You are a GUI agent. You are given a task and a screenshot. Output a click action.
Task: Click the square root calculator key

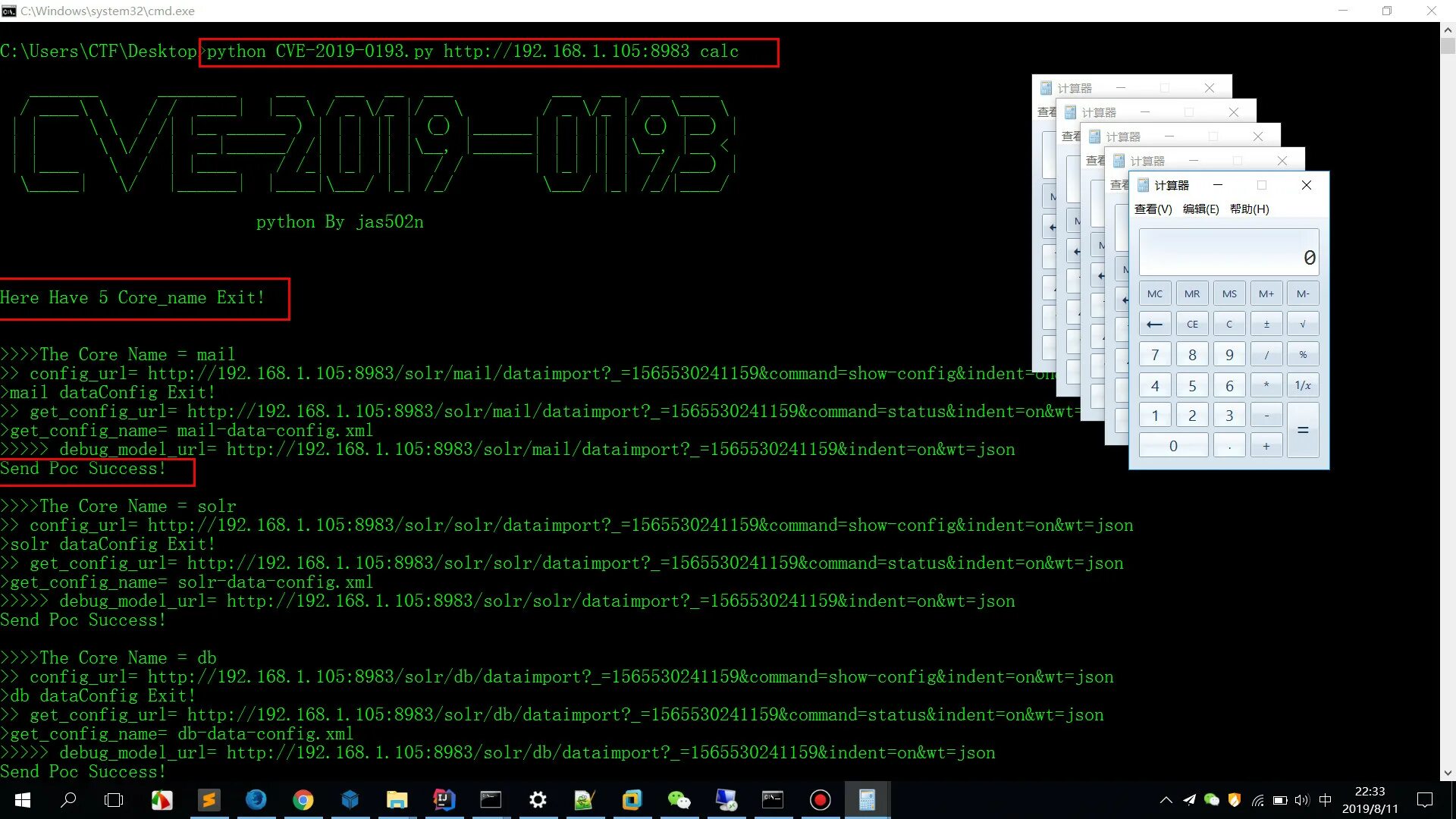click(1303, 324)
